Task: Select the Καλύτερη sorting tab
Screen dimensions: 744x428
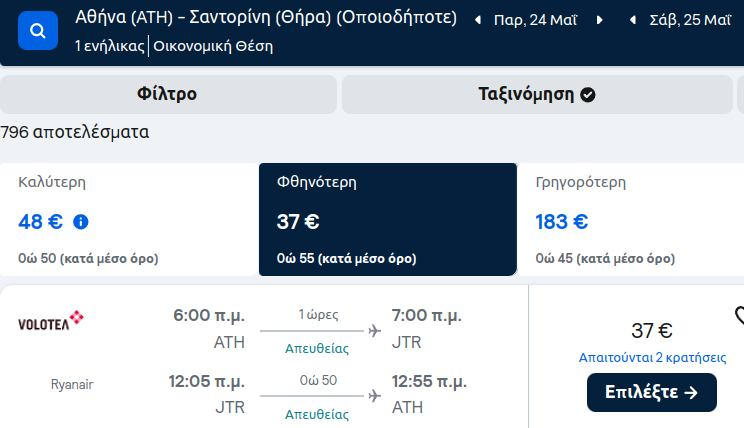Action: click(x=129, y=219)
